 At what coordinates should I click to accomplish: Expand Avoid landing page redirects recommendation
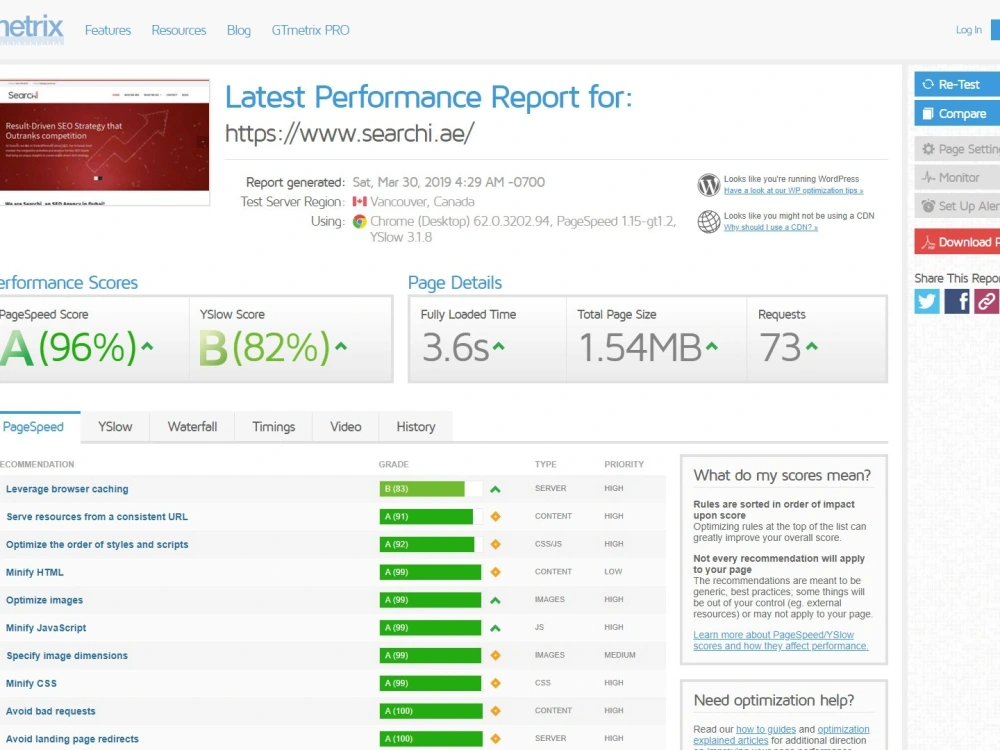pyautogui.click(x=72, y=739)
